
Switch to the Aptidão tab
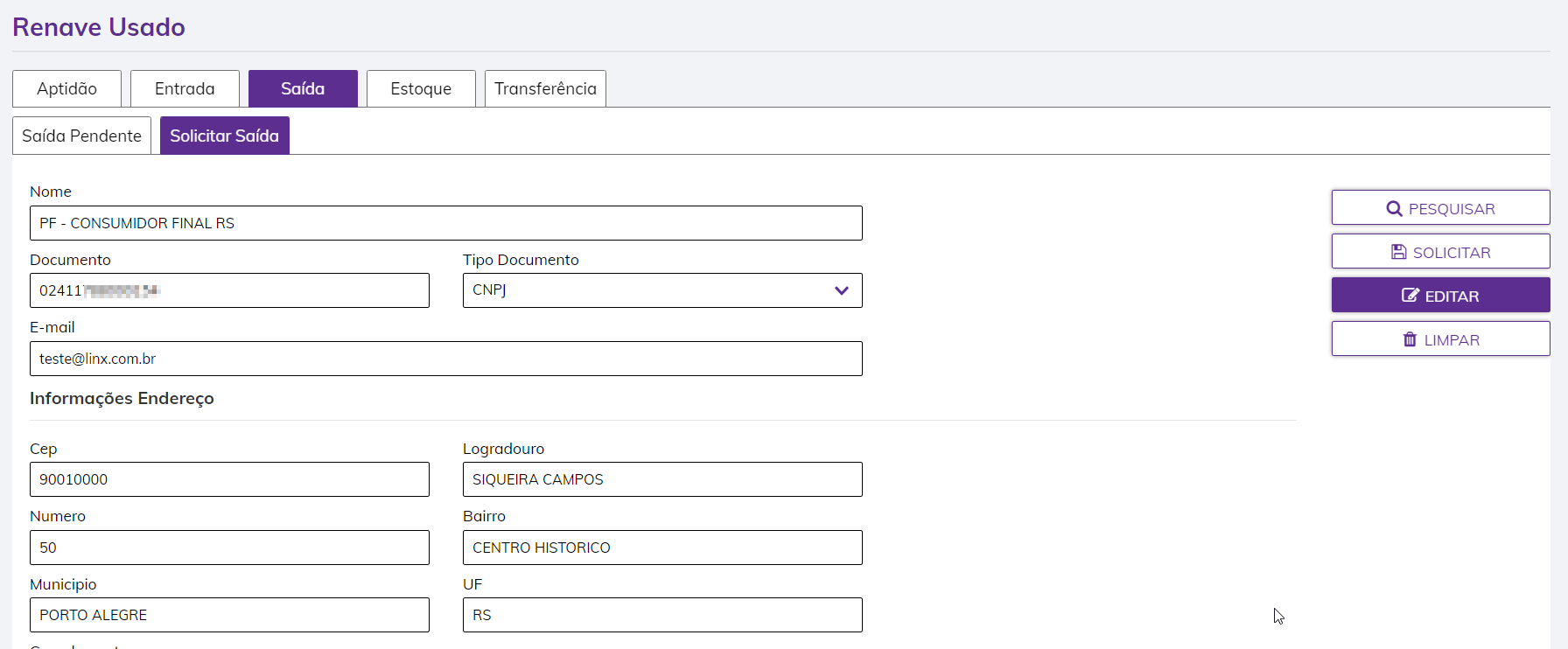(67, 88)
